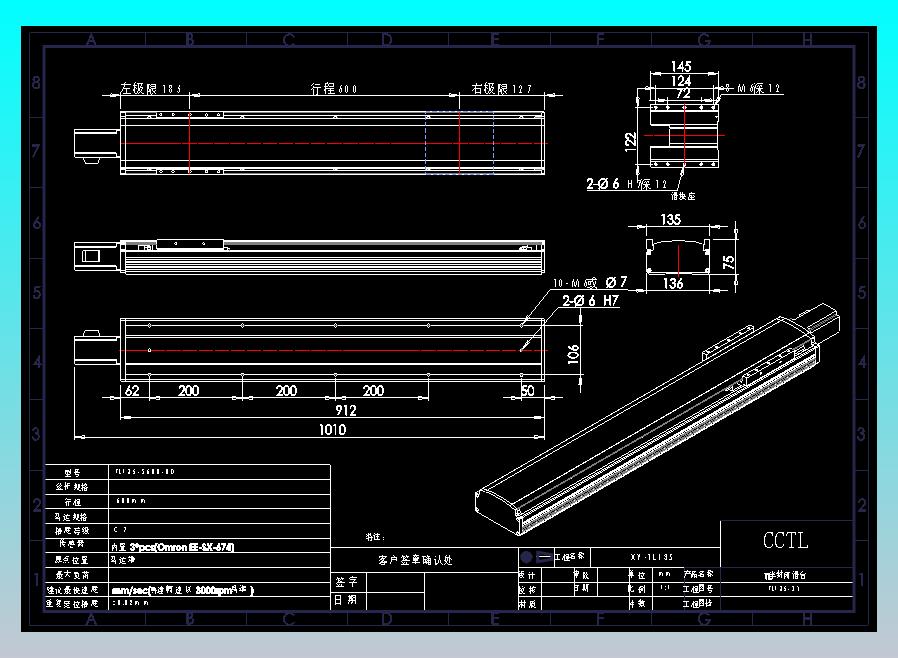Select the CCTL company name text

(x=785, y=540)
